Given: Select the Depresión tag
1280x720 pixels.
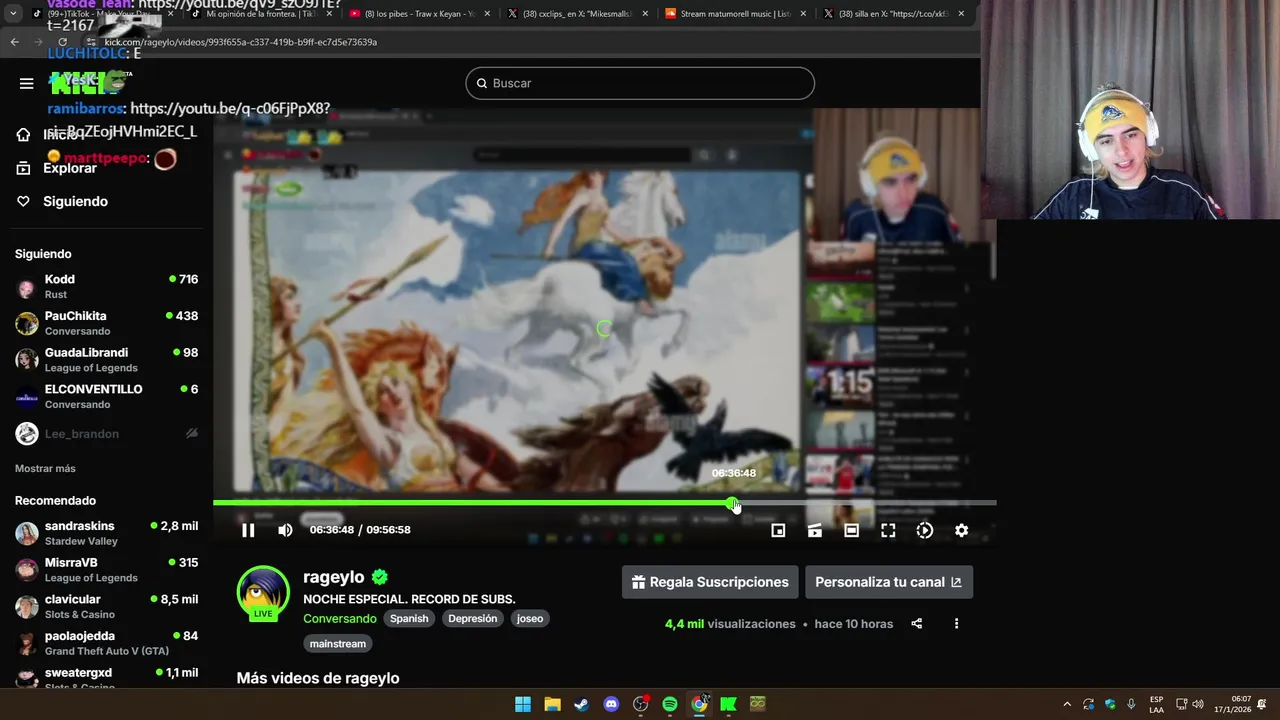Looking at the screenshot, I should click(473, 619).
